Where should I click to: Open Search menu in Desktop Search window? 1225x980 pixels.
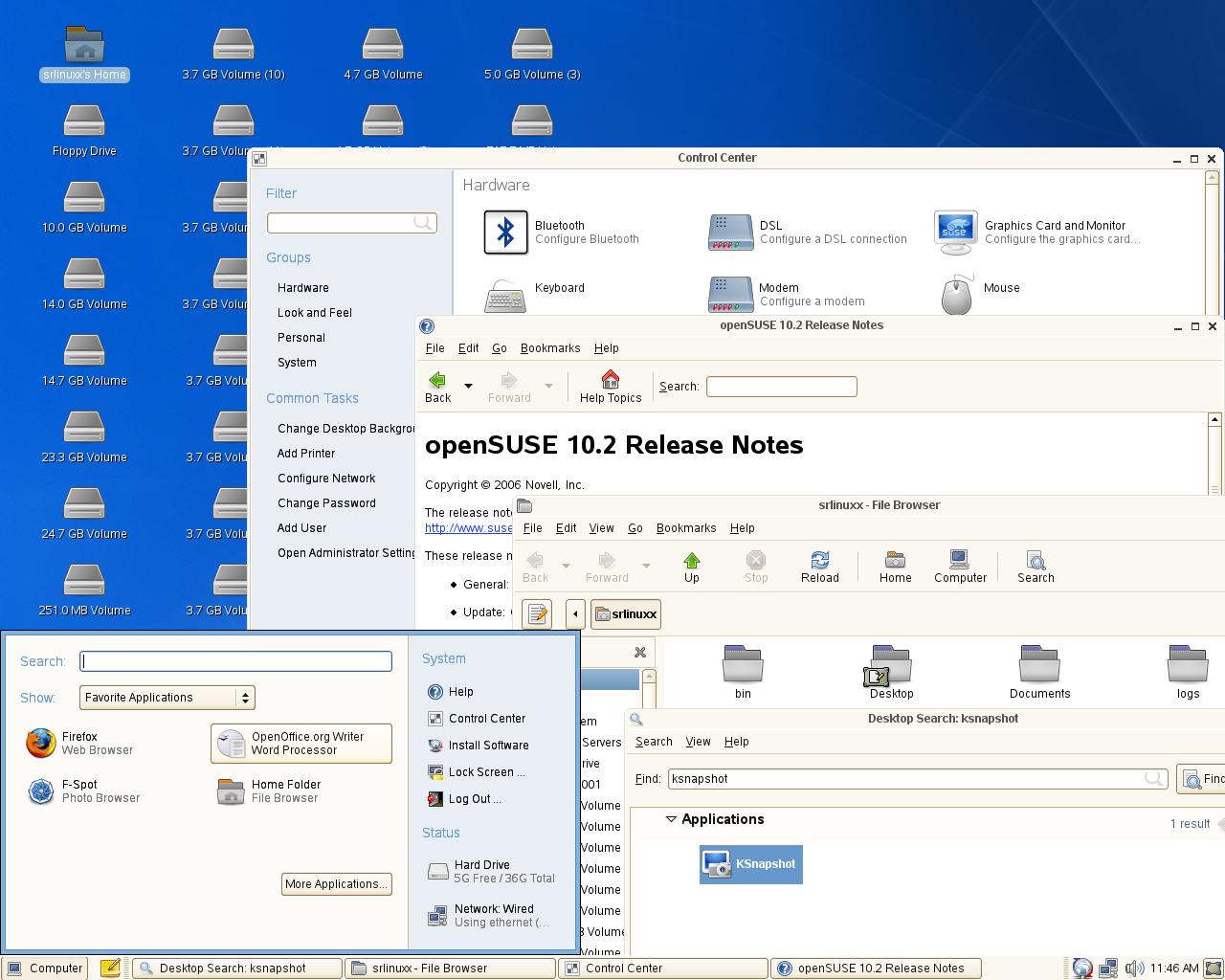[x=654, y=742]
